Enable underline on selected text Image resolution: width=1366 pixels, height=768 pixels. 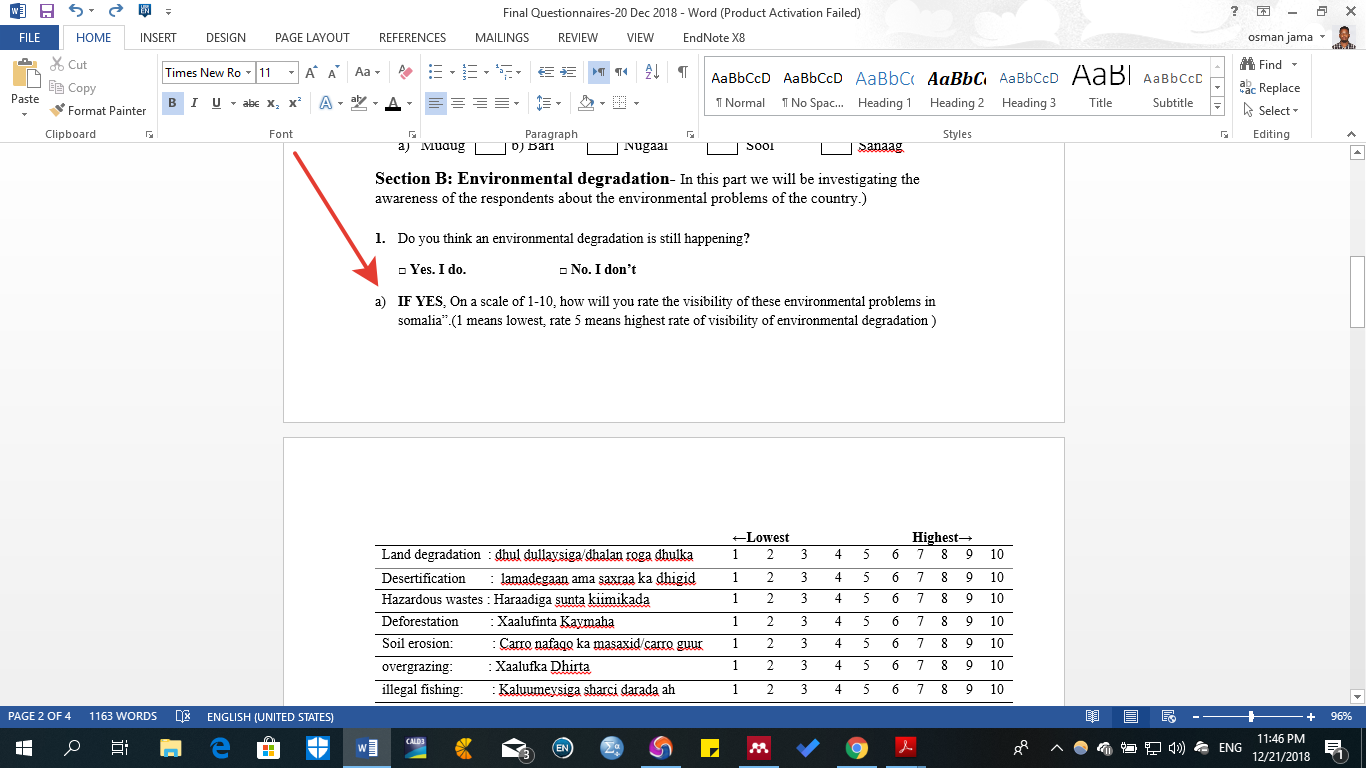(216, 102)
